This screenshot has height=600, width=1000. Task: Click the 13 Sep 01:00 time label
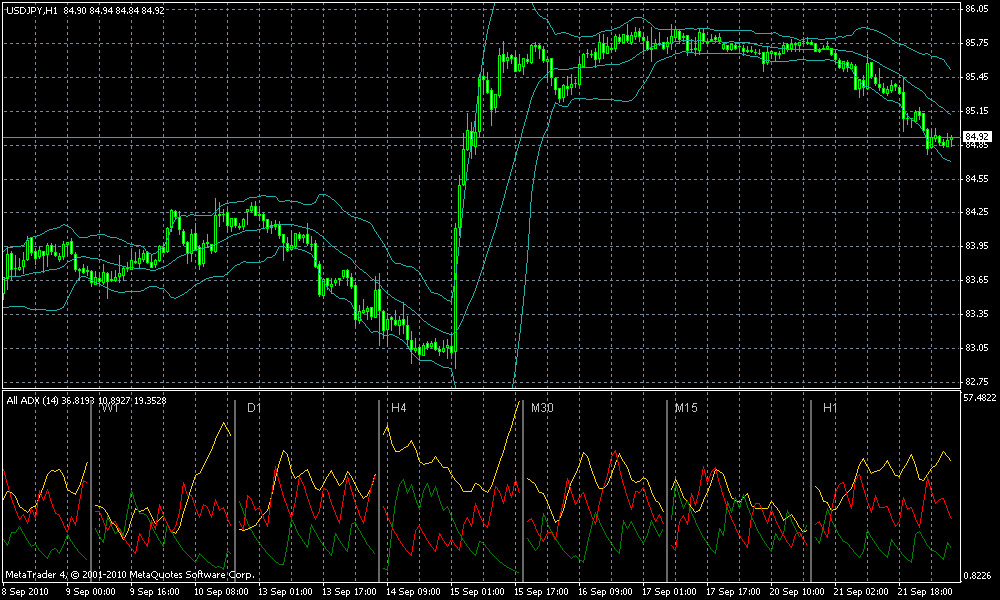285,592
